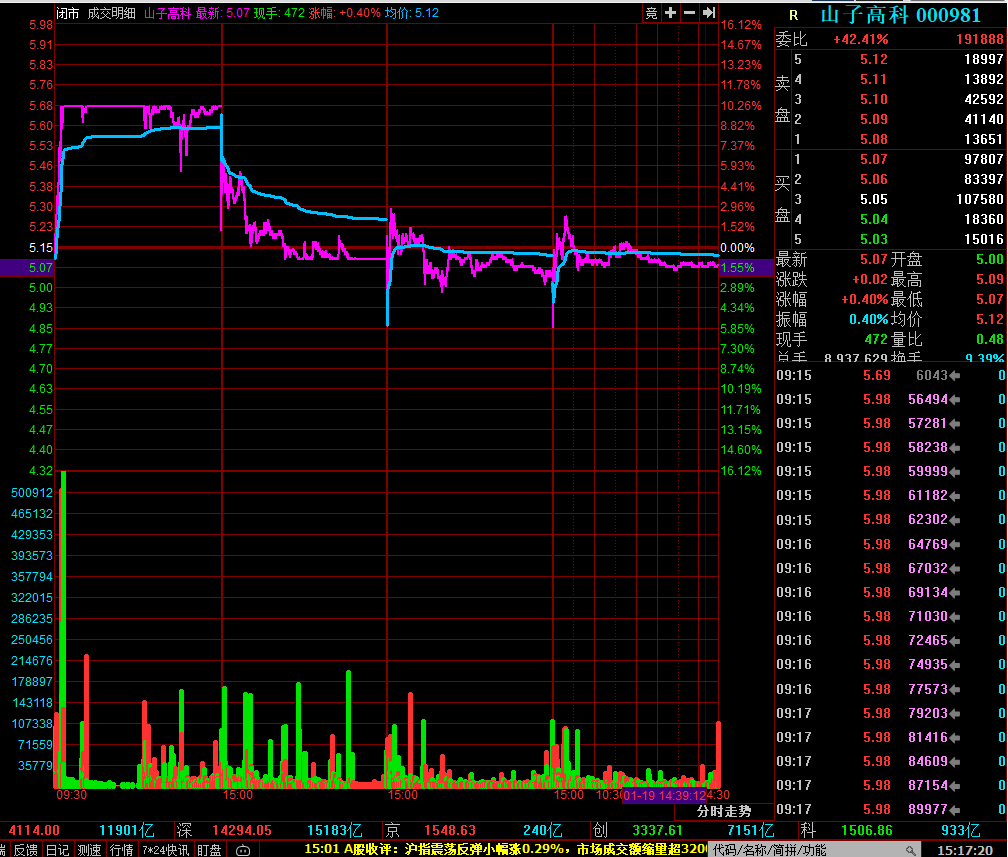Open 测速 speed test in status bar
The width and height of the screenshot is (1008, 857).
89,850
